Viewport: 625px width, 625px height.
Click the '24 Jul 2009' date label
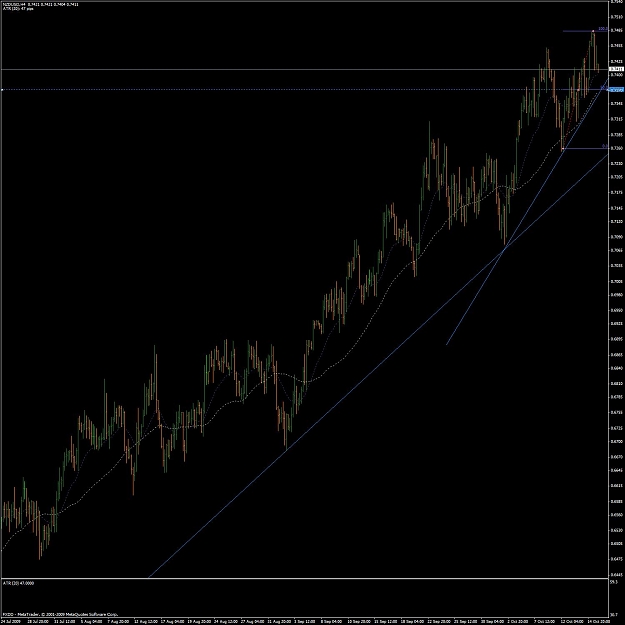tap(10, 621)
